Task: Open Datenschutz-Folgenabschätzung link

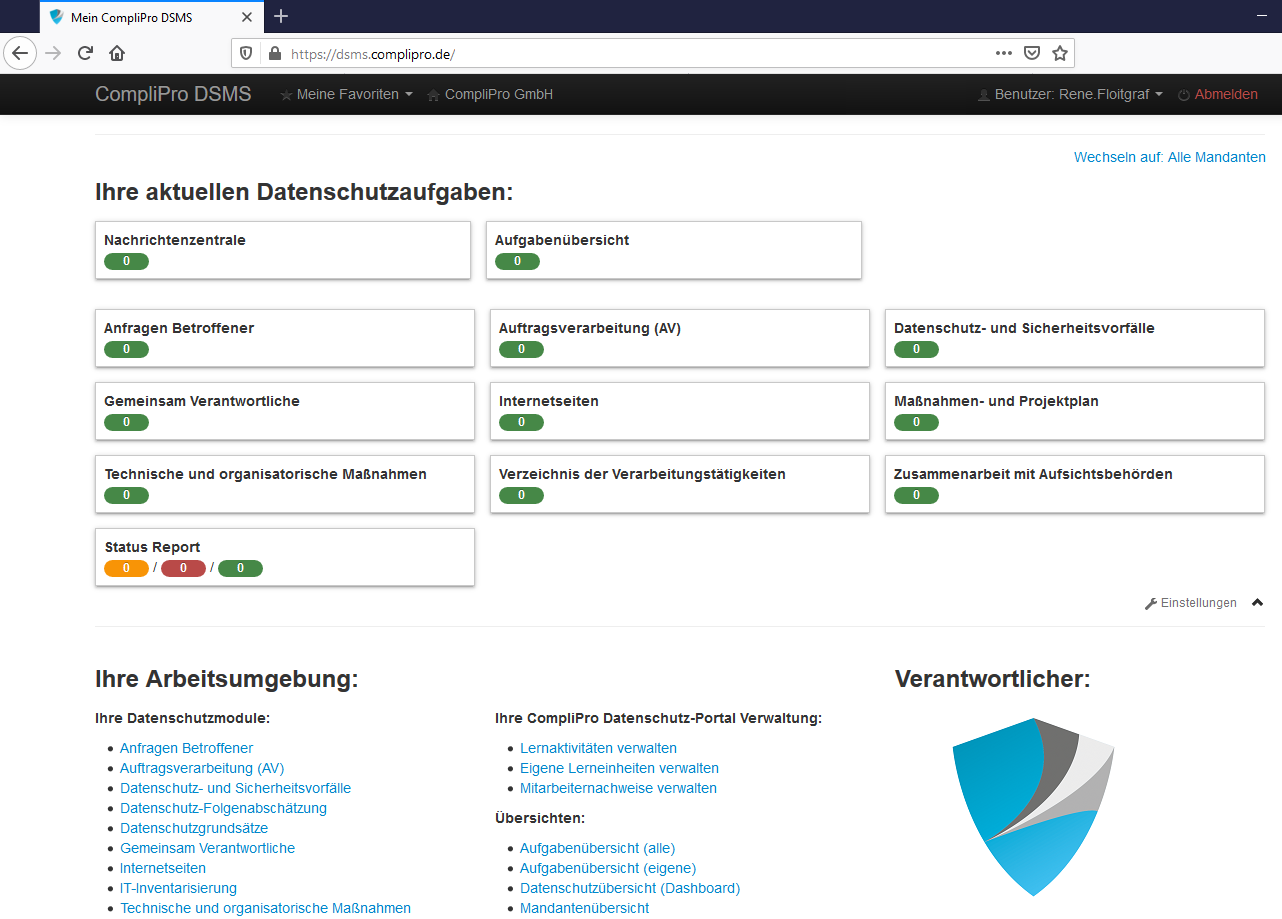Action: pos(223,808)
